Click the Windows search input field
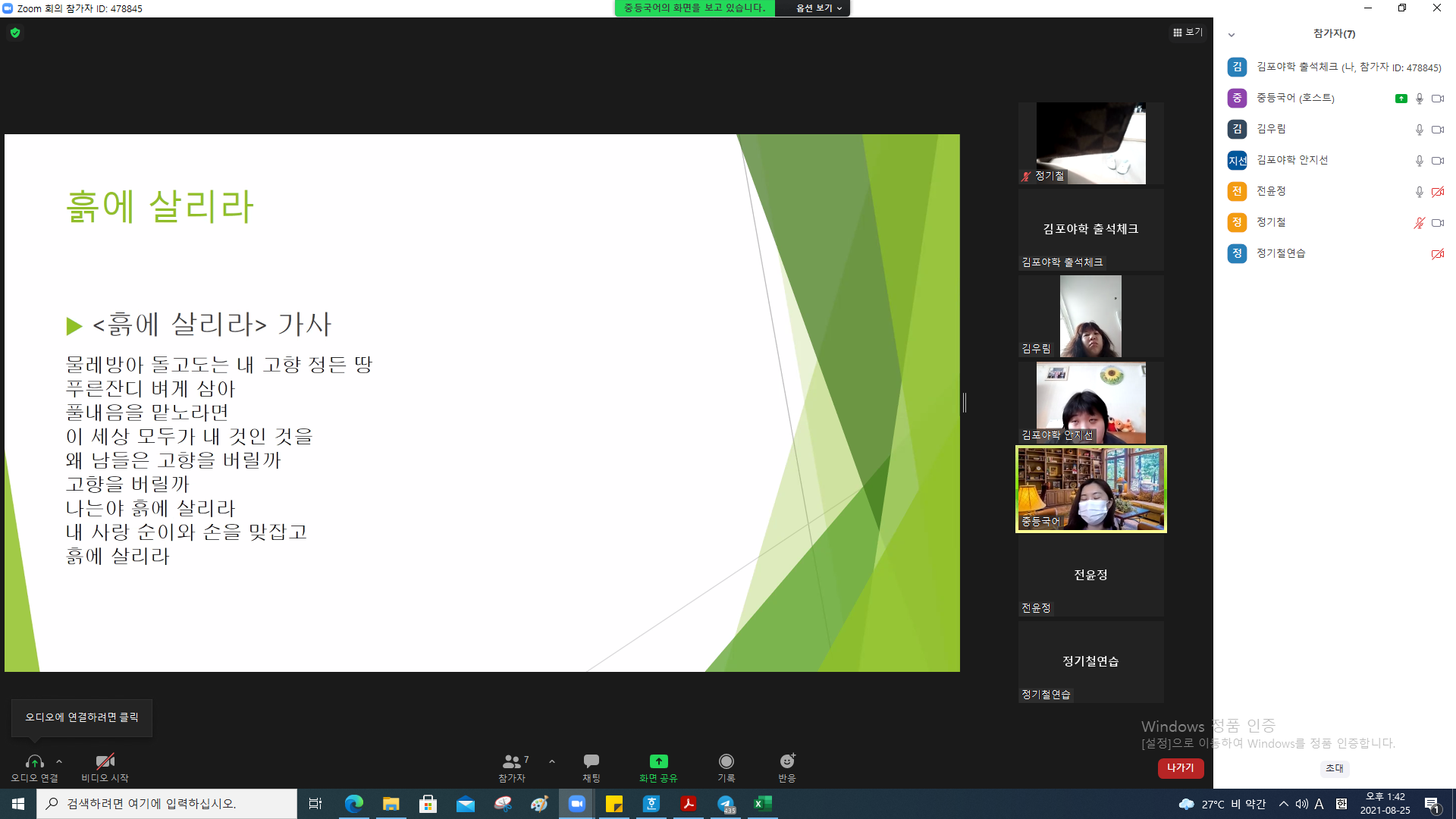This screenshot has height=819, width=1456. click(167, 804)
